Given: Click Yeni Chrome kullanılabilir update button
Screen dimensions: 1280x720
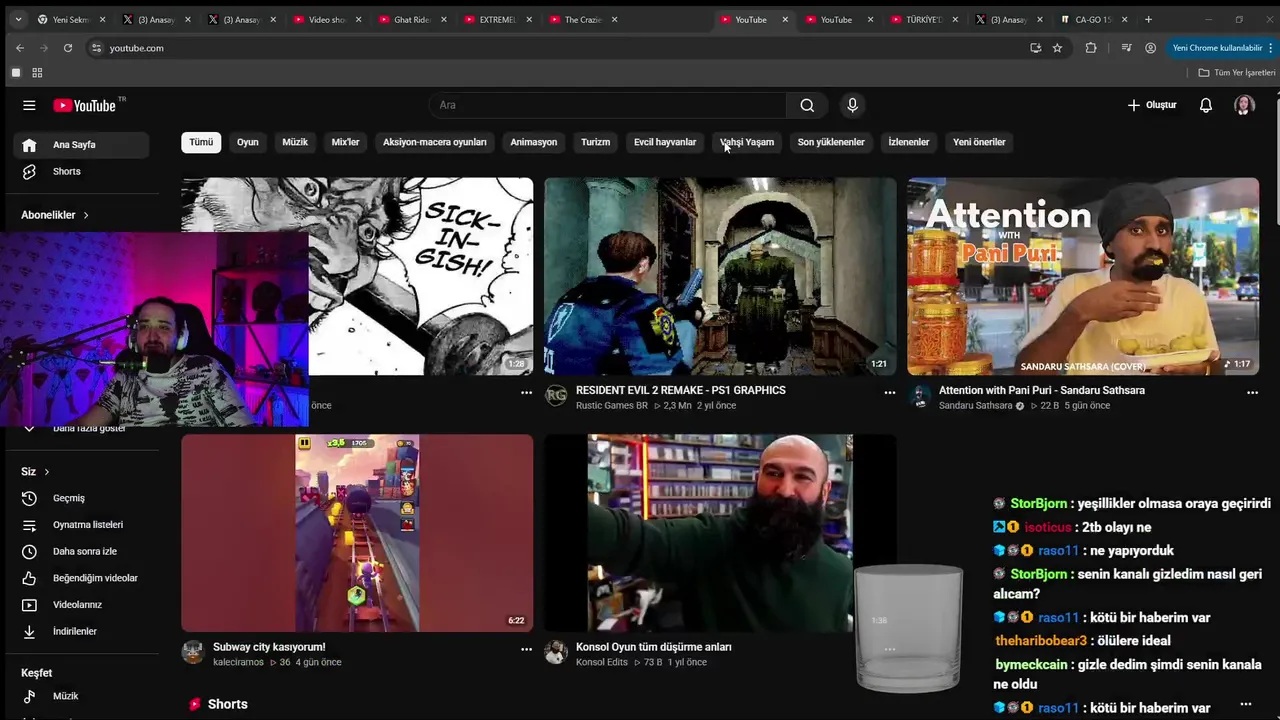Looking at the screenshot, I should [x=1220, y=48].
